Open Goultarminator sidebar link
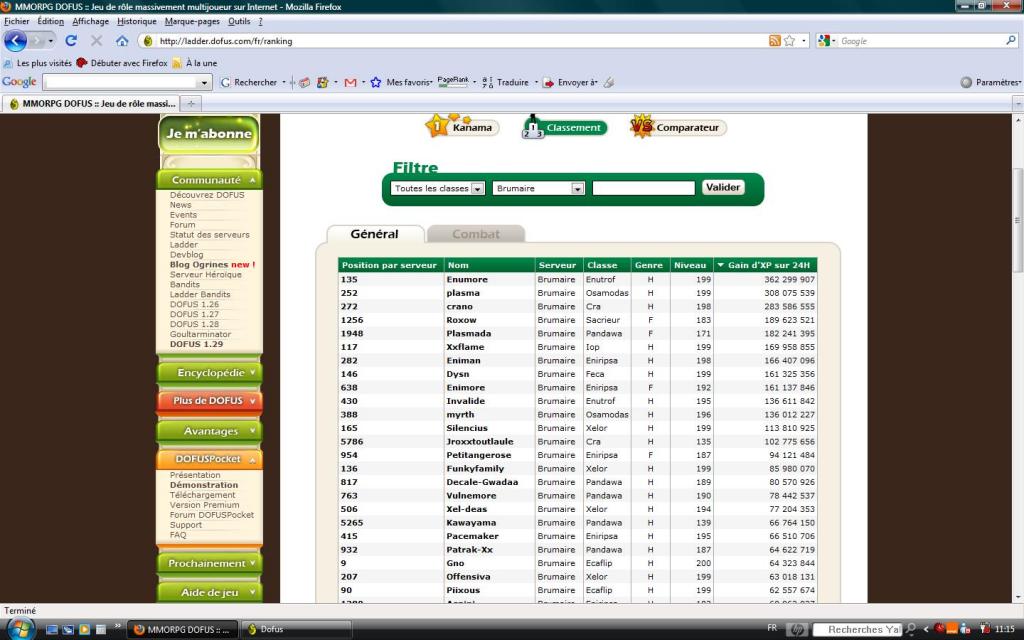This screenshot has width=1024, height=640. [200, 334]
